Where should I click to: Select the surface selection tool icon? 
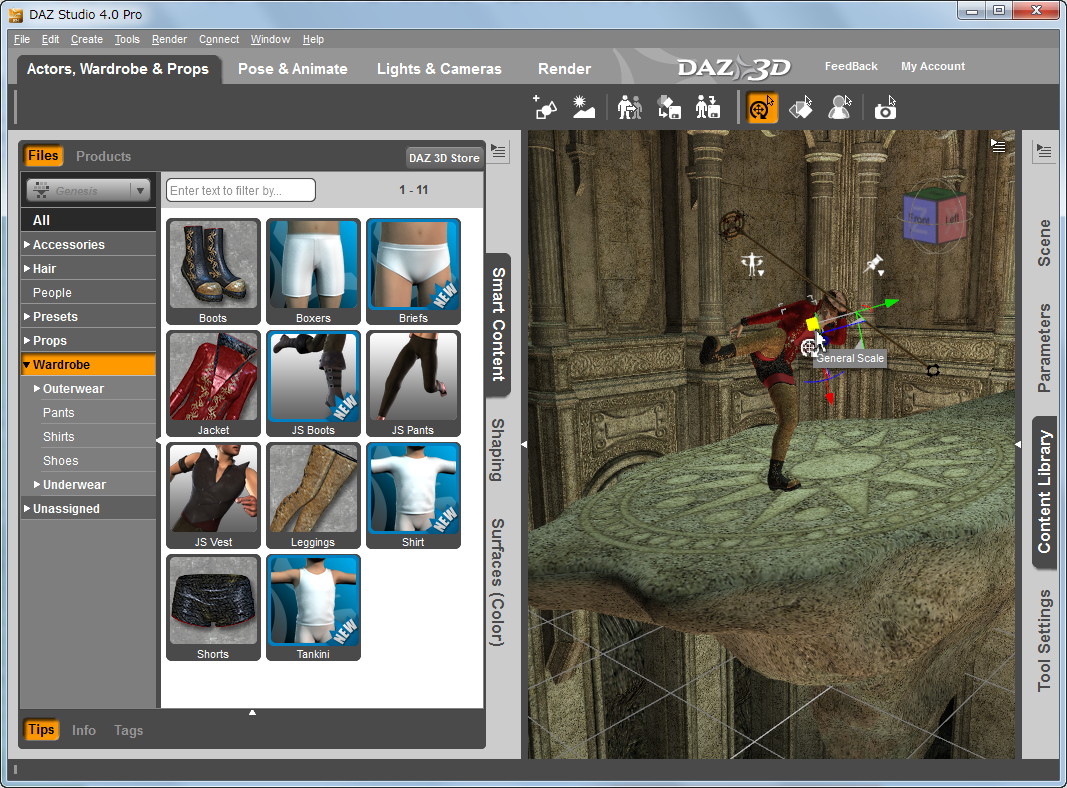tap(801, 106)
